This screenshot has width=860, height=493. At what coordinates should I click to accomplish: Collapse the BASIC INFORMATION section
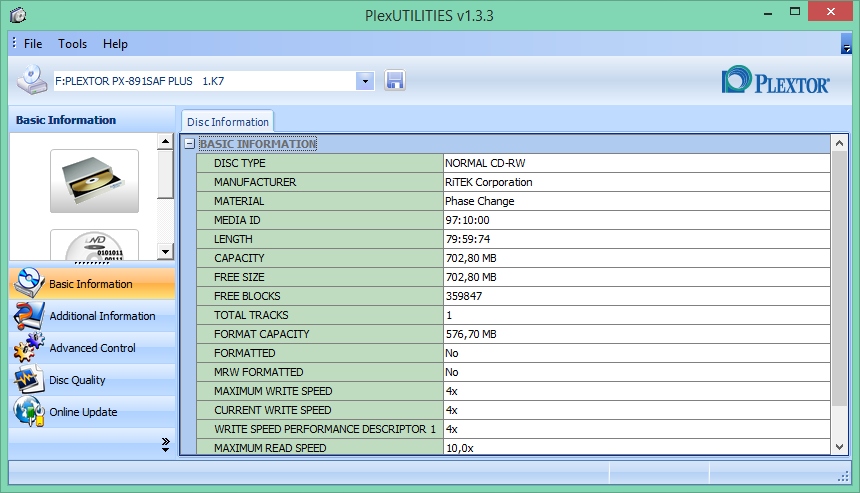point(189,144)
